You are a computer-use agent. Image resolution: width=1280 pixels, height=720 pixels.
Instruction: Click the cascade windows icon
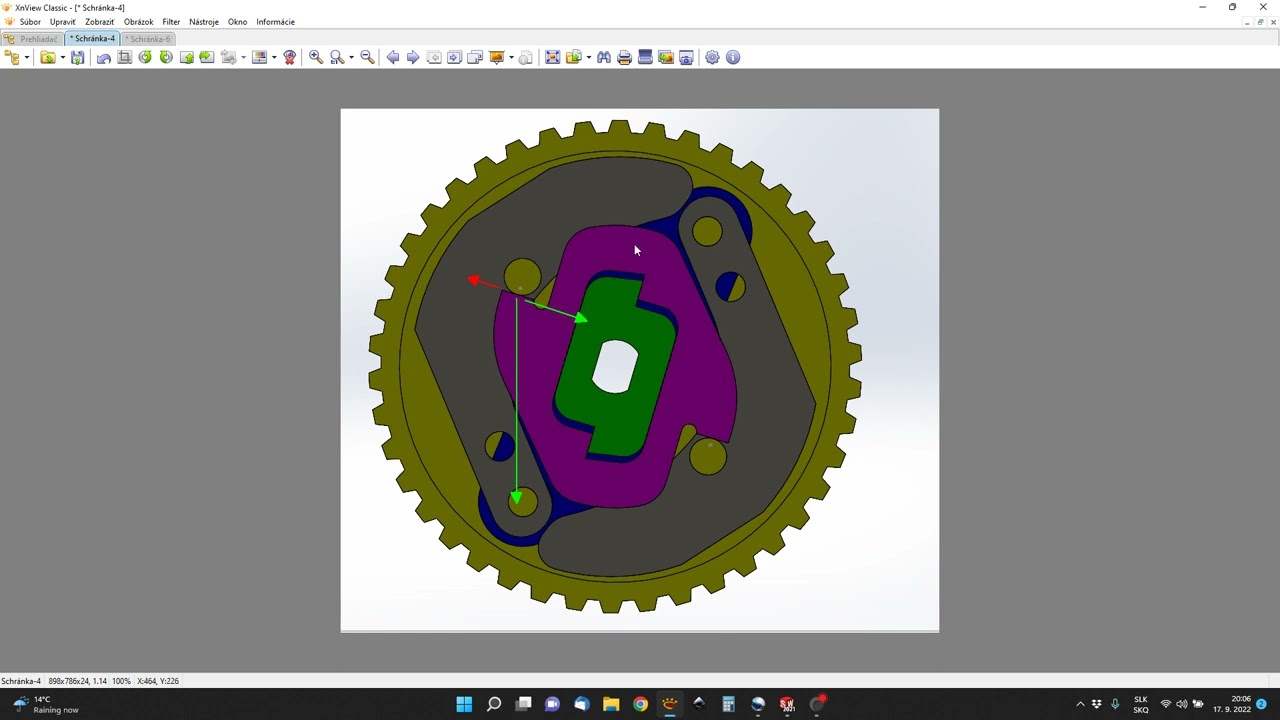pos(475,57)
